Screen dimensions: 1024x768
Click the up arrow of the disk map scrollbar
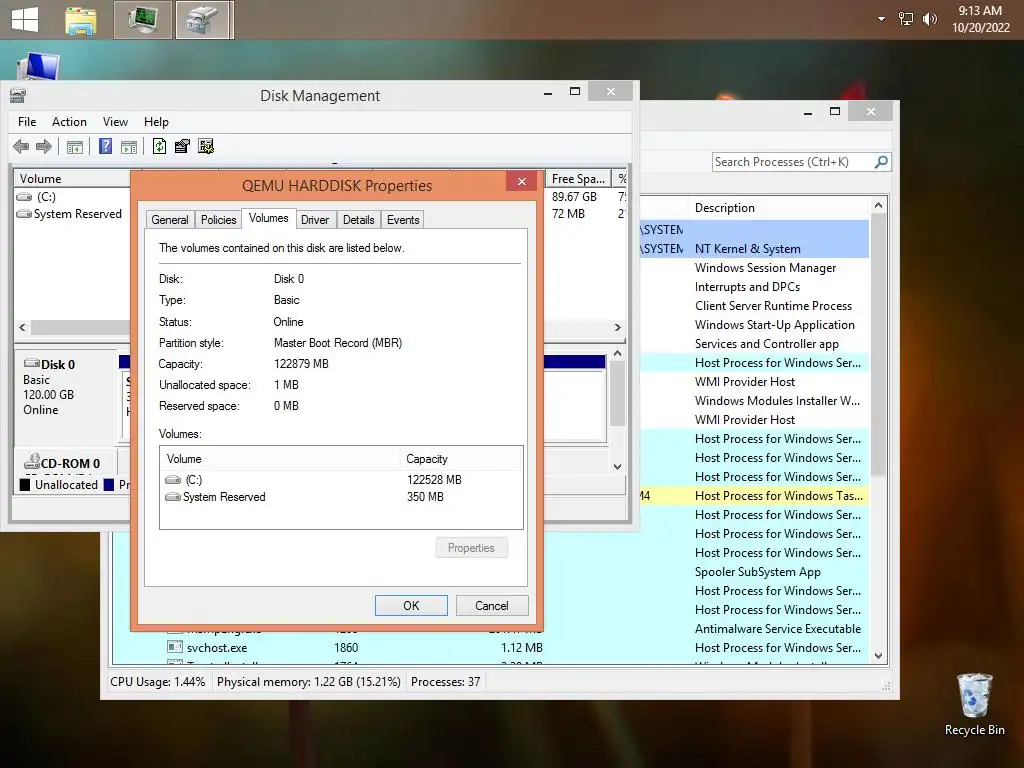pos(617,353)
